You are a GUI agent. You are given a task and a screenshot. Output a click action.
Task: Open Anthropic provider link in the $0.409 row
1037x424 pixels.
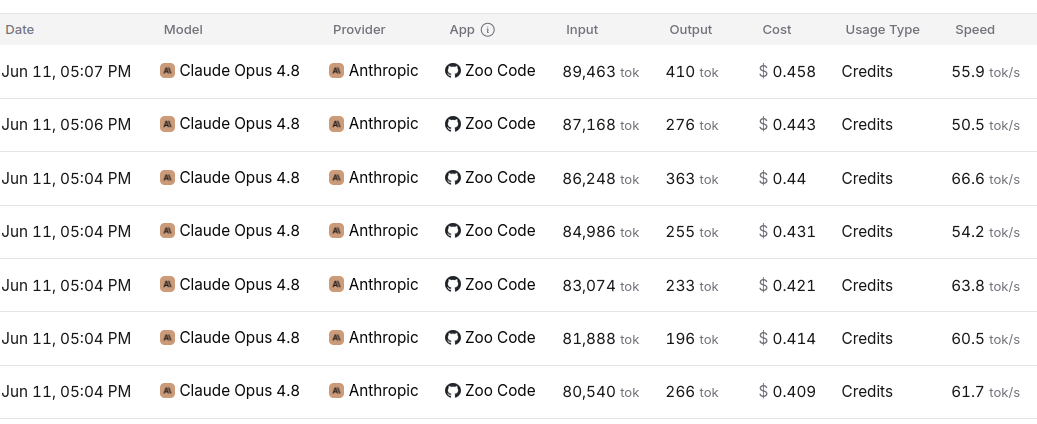(x=384, y=390)
